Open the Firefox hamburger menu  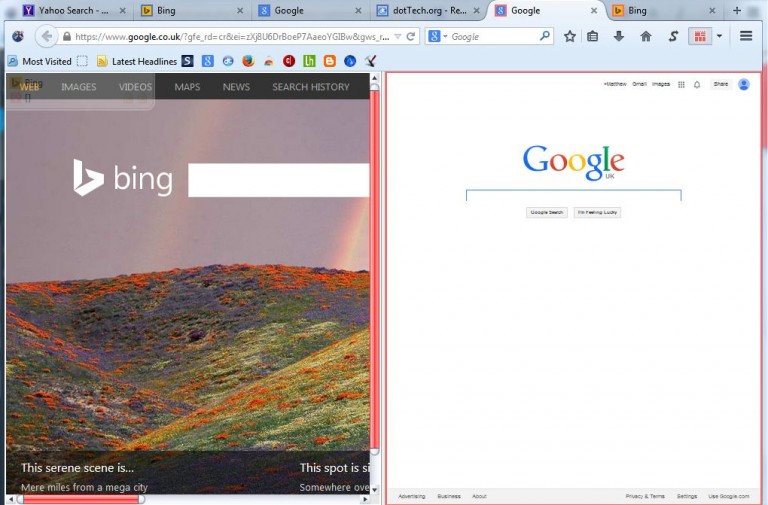point(746,36)
